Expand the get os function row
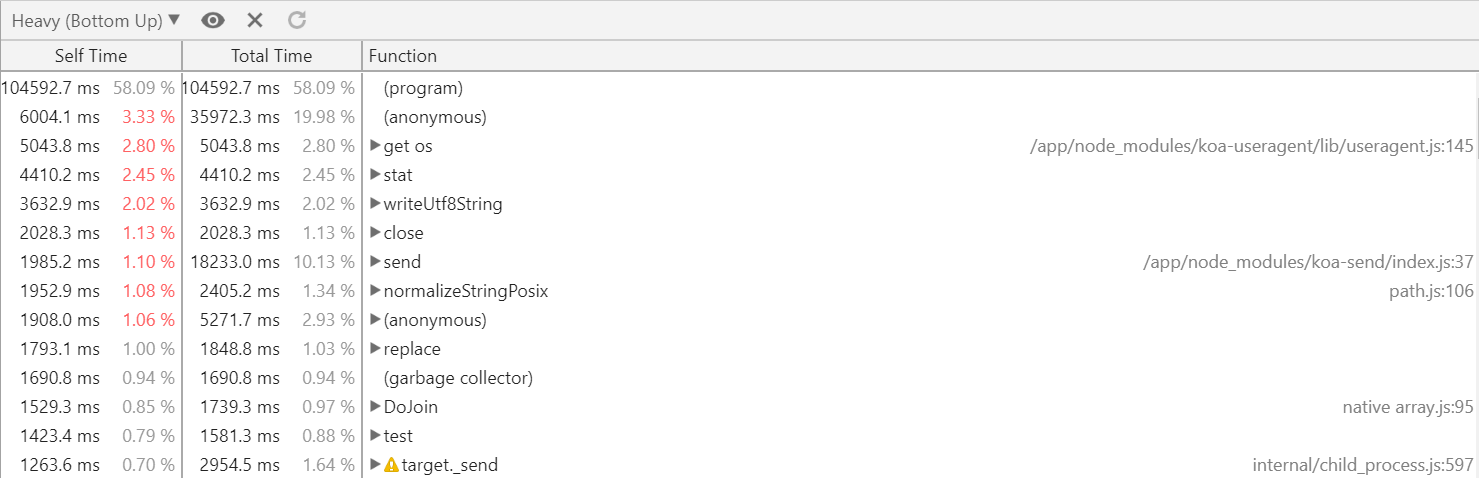The image size is (1479, 478). point(375,146)
